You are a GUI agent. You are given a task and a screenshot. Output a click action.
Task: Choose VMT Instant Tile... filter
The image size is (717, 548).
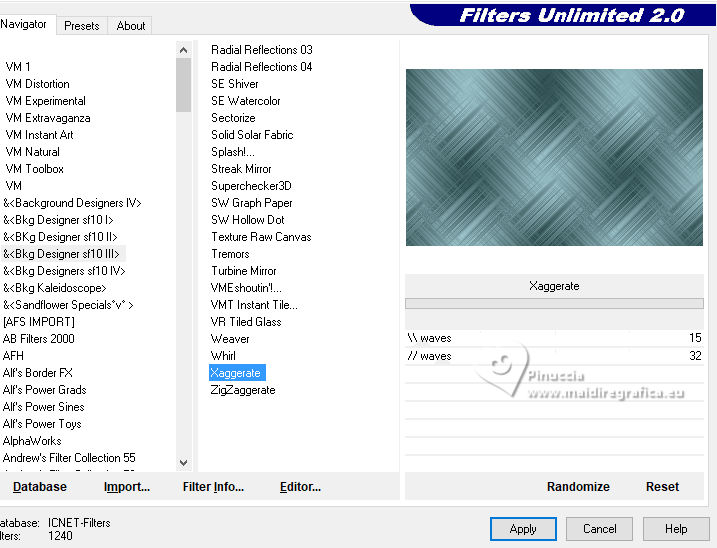254,305
